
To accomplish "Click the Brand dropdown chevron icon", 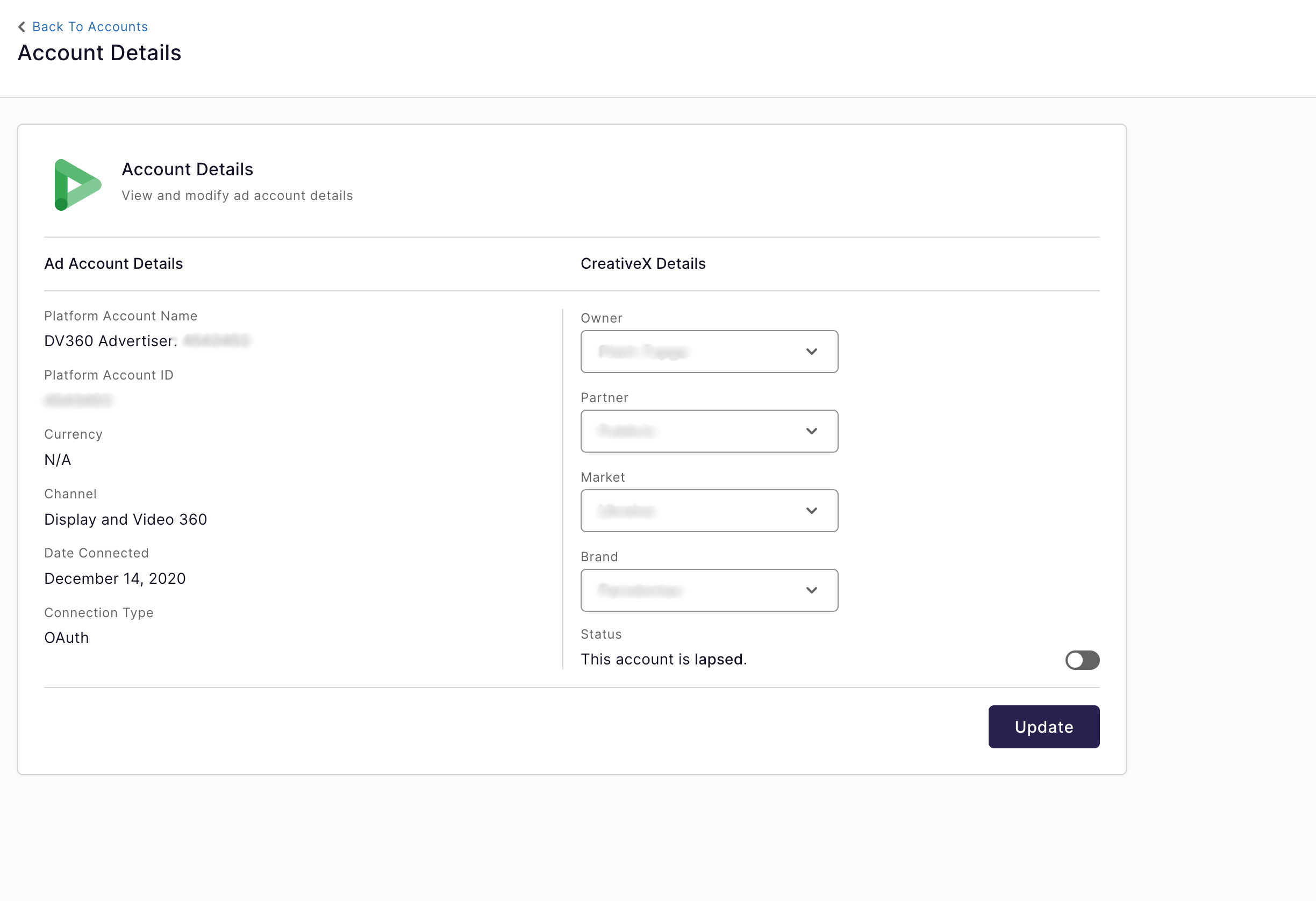I will pyautogui.click(x=811, y=591).
